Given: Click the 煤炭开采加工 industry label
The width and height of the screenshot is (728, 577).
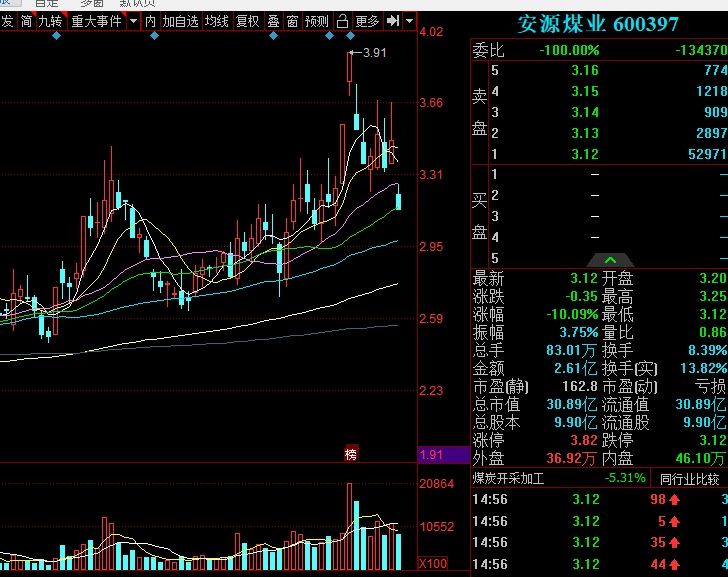Looking at the screenshot, I should point(508,479).
